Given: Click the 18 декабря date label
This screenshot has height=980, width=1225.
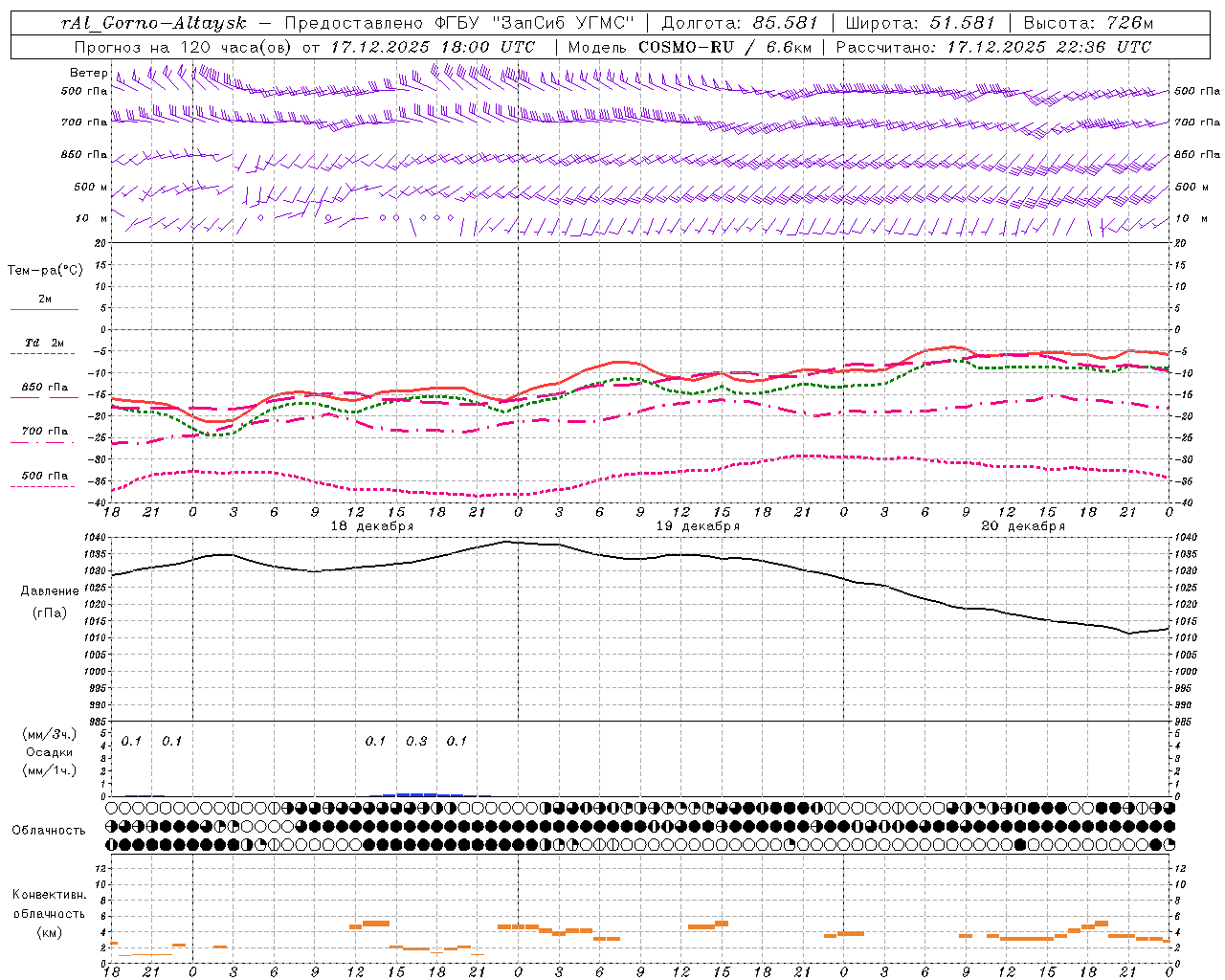Looking at the screenshot, I should [x=372, y=526].
